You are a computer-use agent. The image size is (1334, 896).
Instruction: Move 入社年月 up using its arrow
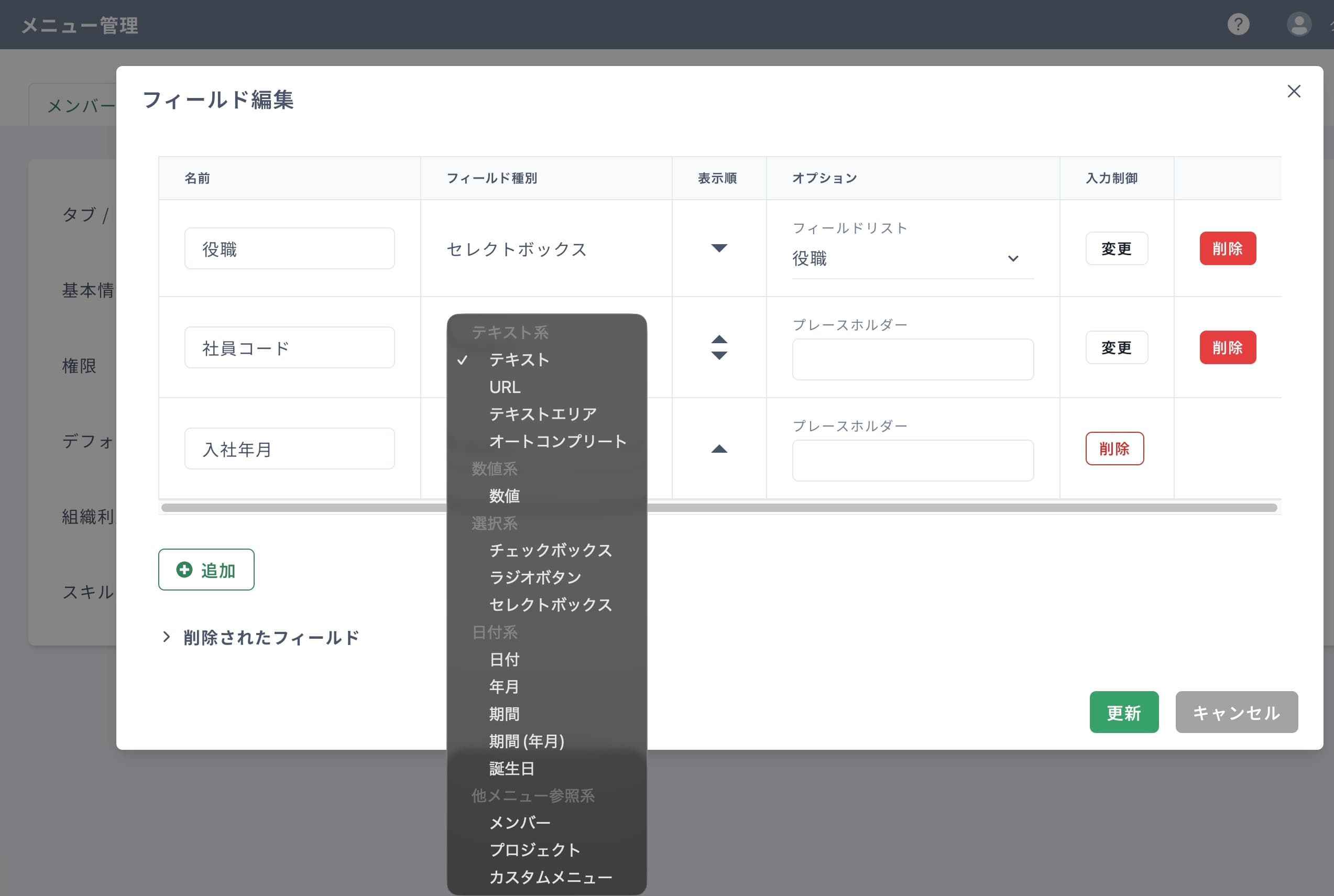pyautogui.click(x=719, y=449)
